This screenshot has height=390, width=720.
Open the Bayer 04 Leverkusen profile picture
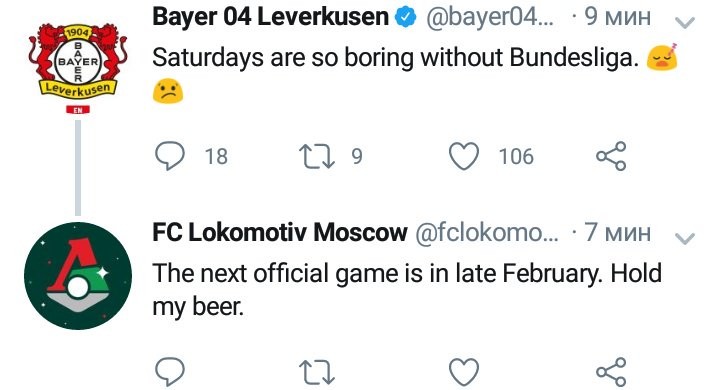click(78, 61)
